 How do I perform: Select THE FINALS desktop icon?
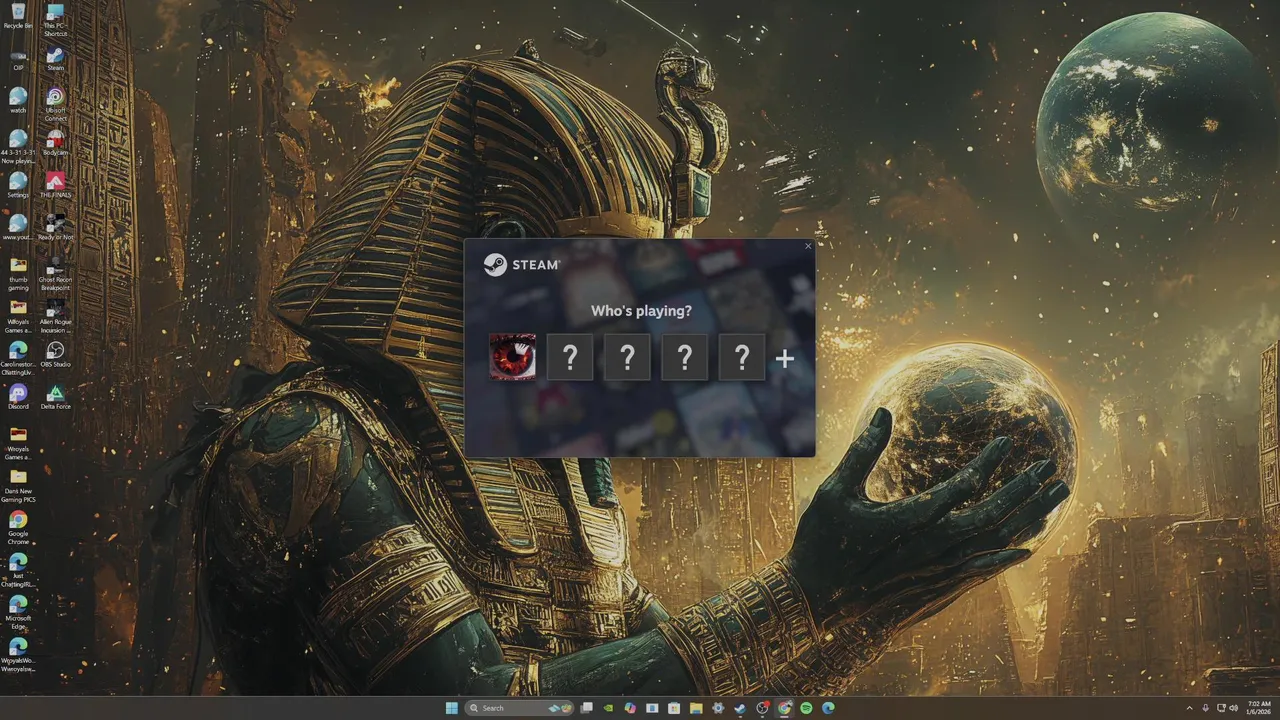[55, 184]
